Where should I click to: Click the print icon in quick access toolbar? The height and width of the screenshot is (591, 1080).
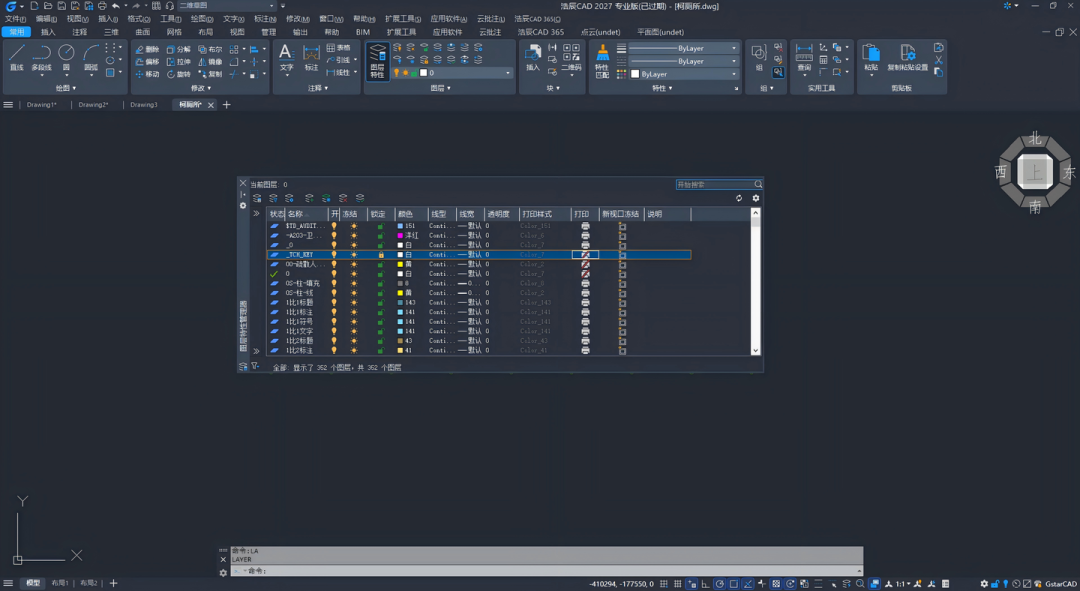point(102,6)
